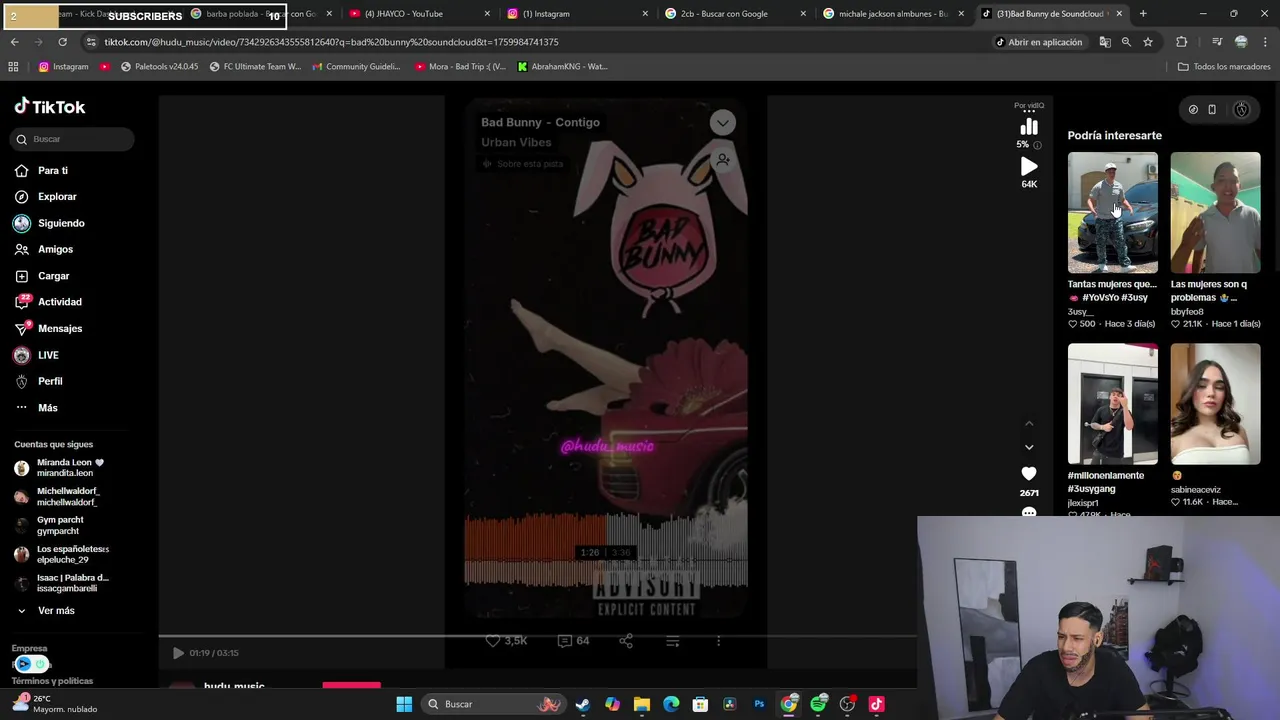Open Isaac | Palabra d... followed account

point(62,583)
